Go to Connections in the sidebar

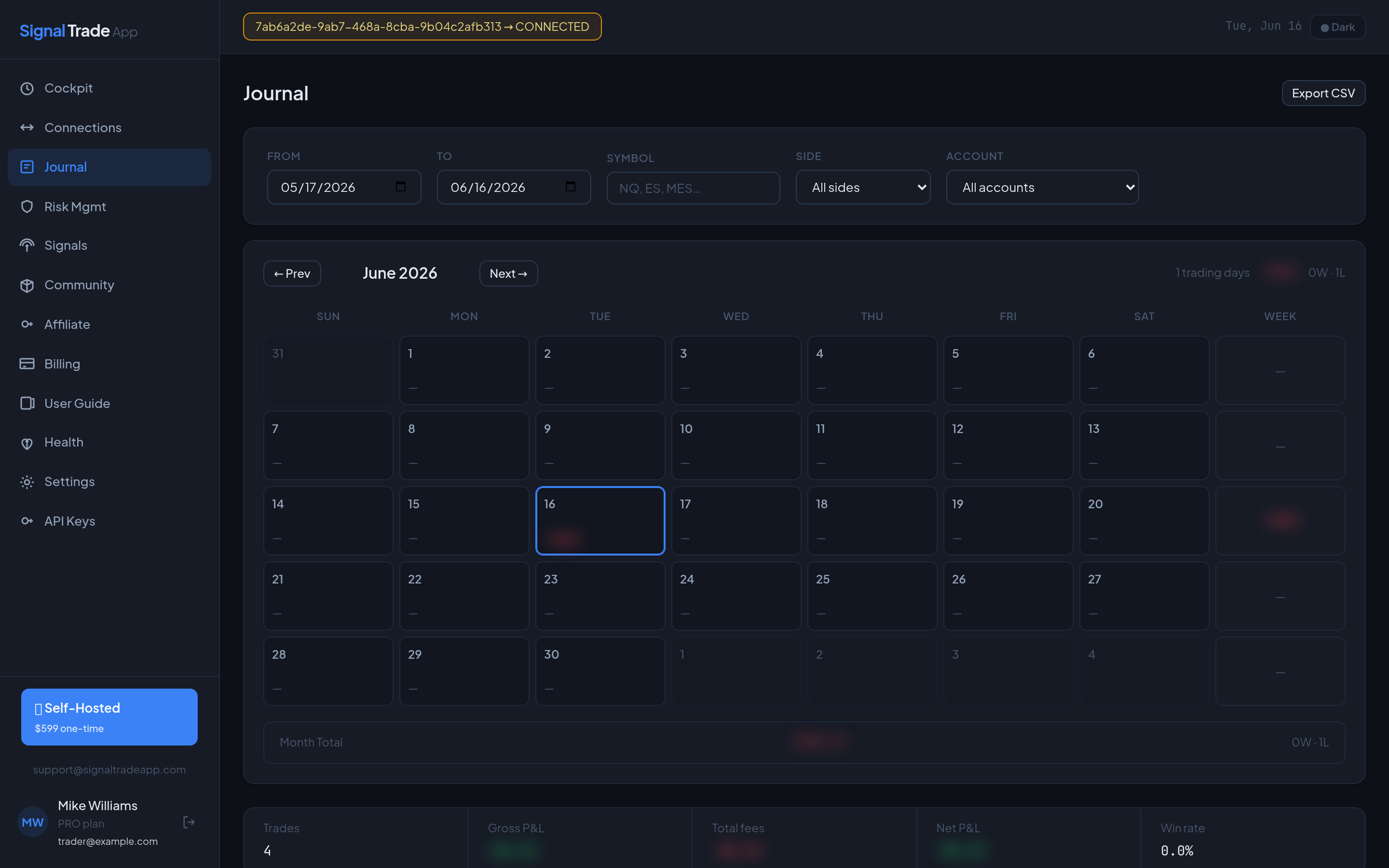tap(109, 127)
